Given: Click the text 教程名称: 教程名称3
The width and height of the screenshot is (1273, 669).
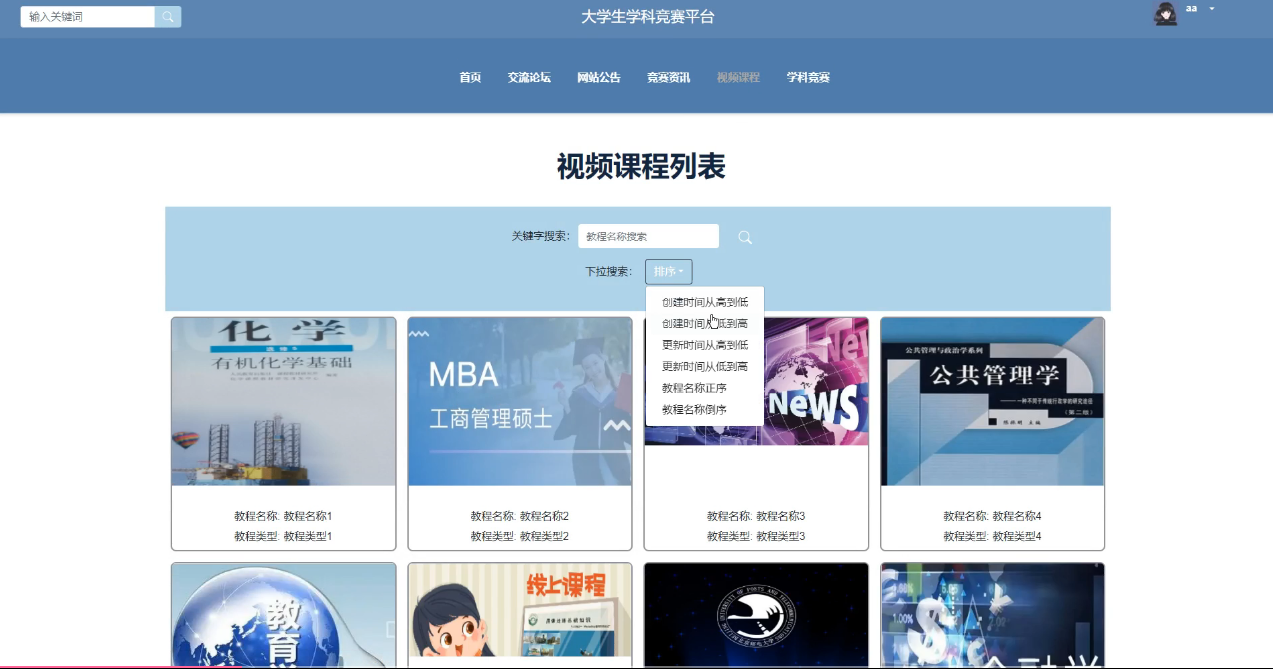Looking at the screenshot, I should click(755, 517).
